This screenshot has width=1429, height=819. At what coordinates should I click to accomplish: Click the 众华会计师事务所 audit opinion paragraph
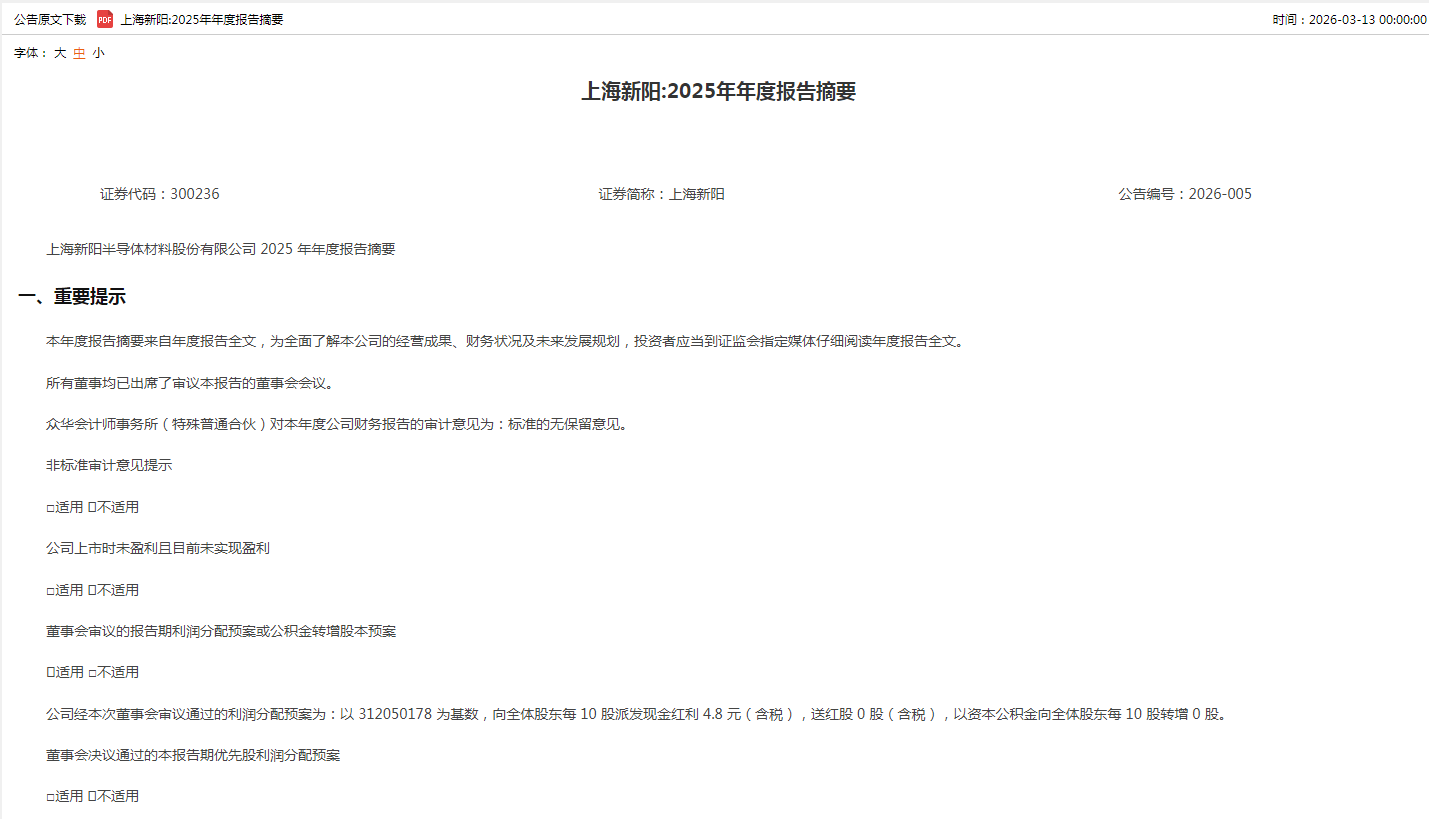coord(336,424)
